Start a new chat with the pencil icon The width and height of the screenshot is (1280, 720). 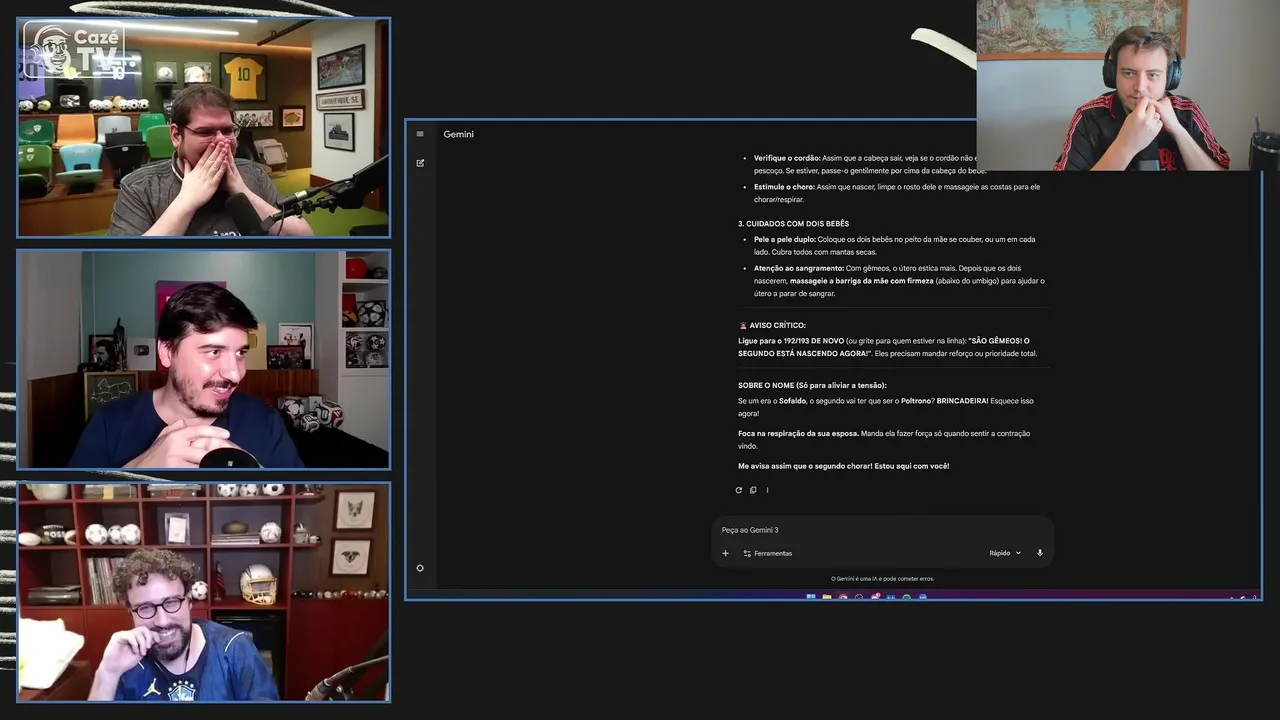click(x=420, y=163)
